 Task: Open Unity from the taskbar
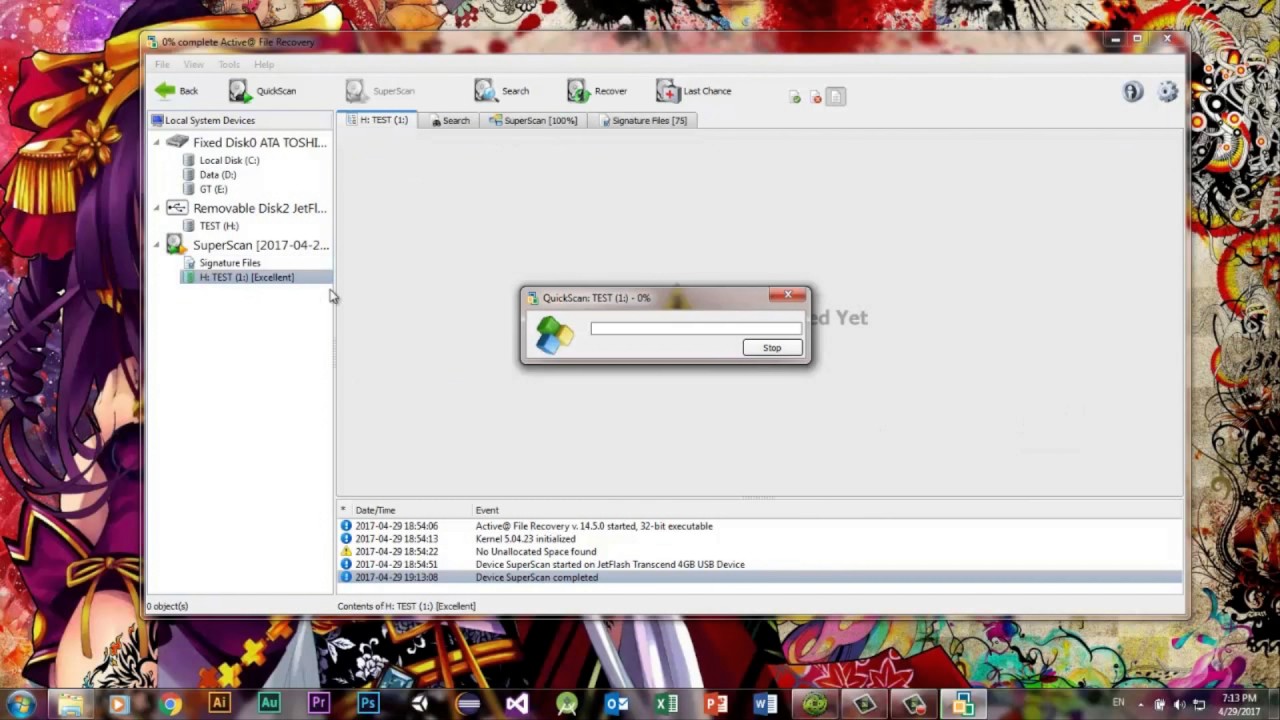click(x=418, y=704)
